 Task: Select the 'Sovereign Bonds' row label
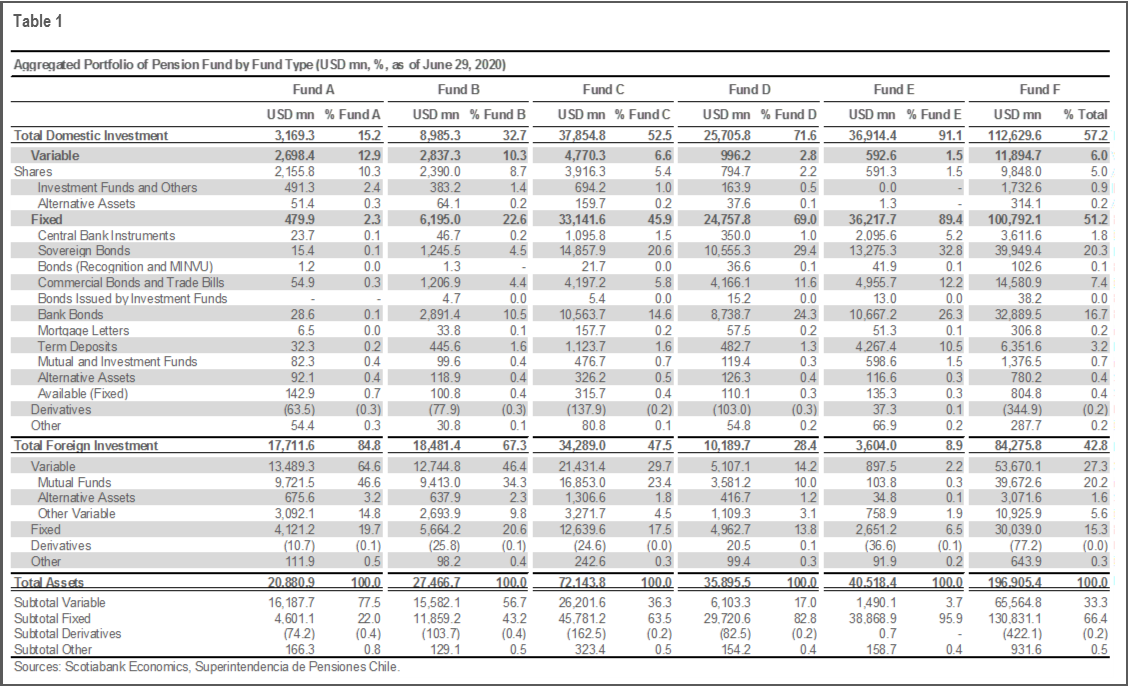[83, 251]
